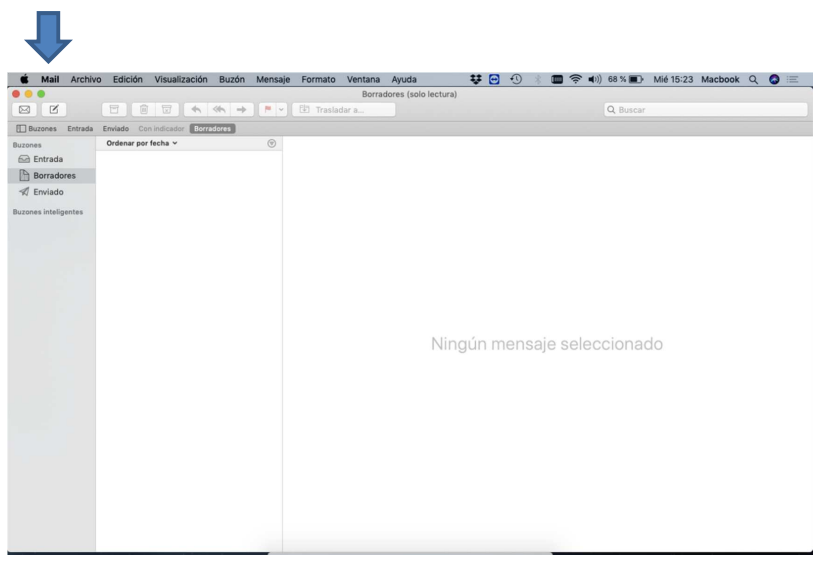Toggle the Buzones sidebar button
The image size is (823, 562).
pos(36,128)
